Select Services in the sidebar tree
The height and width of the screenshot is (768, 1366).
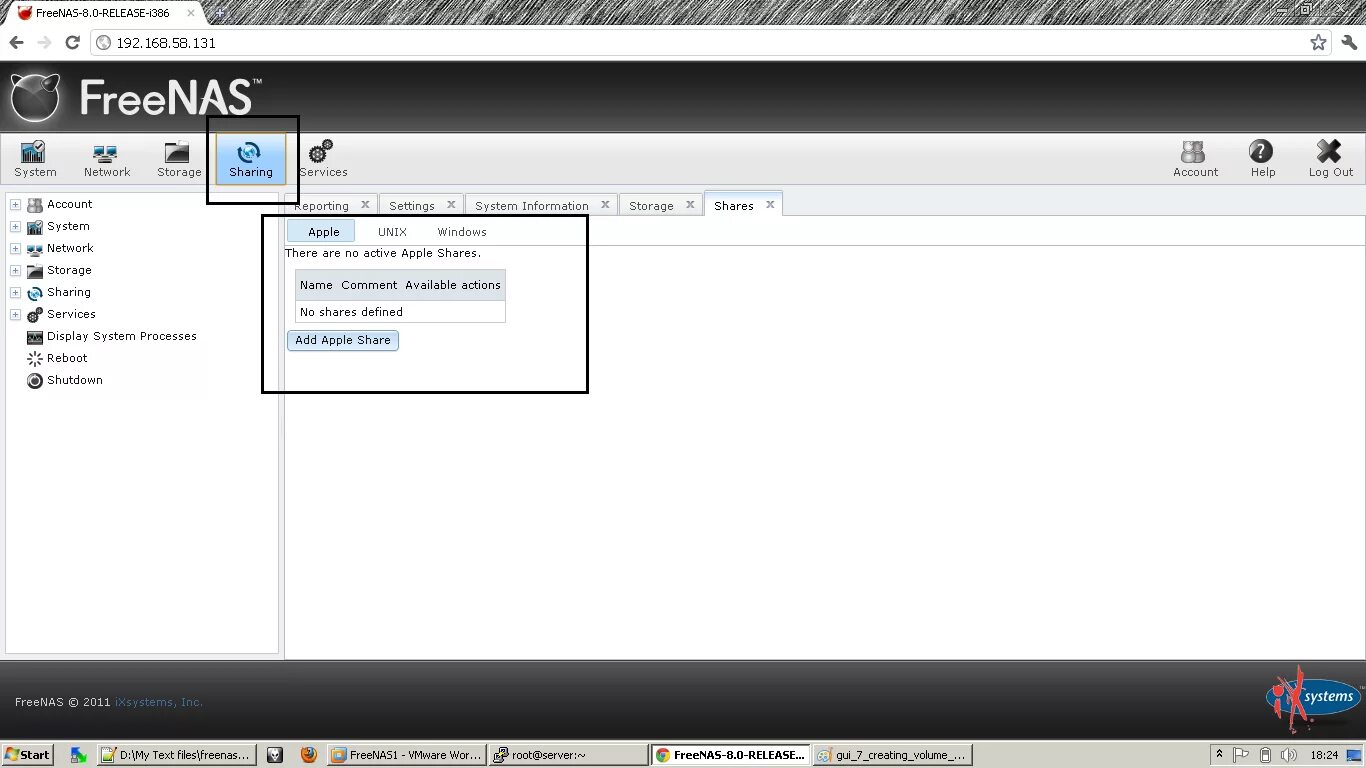click(71, 314)
